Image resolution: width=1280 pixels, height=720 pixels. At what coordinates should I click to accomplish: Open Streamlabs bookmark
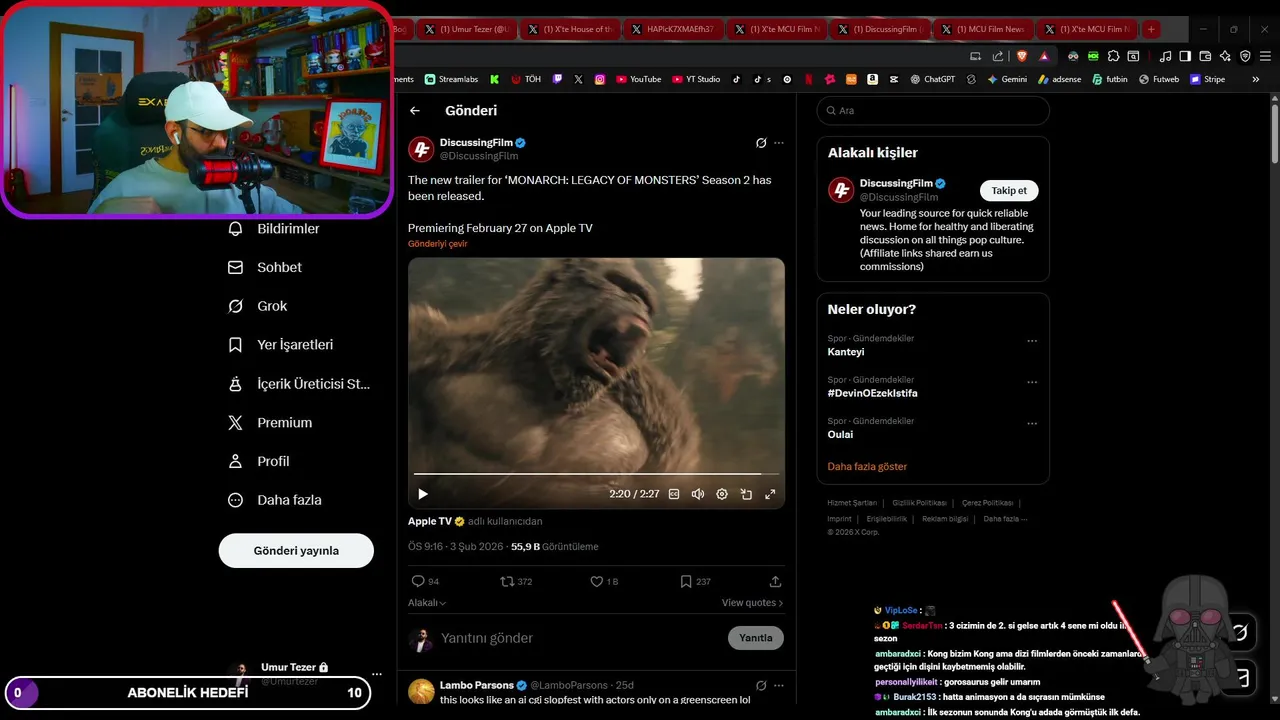(451, 79)
